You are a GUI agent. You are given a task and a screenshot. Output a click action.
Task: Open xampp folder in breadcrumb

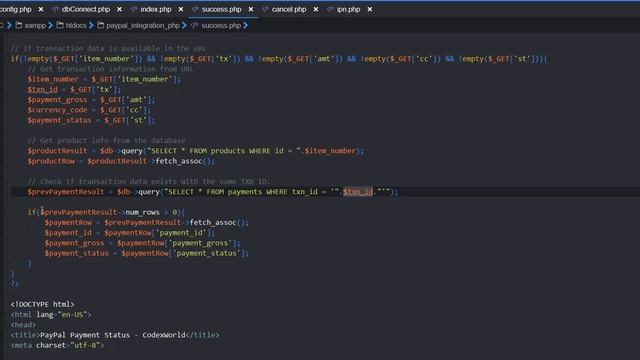35,25
